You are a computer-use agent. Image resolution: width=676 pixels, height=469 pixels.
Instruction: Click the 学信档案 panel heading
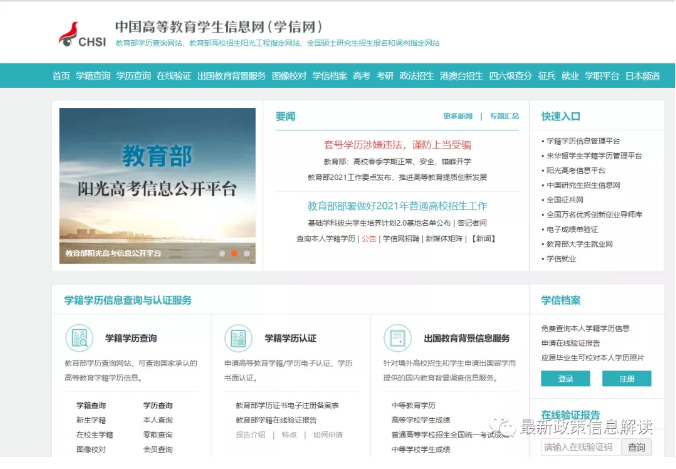tap(561, 300)
